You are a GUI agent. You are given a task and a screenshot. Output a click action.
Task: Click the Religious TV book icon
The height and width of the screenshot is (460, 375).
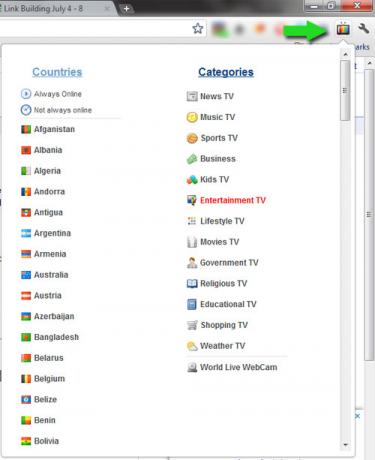point(192,284)
